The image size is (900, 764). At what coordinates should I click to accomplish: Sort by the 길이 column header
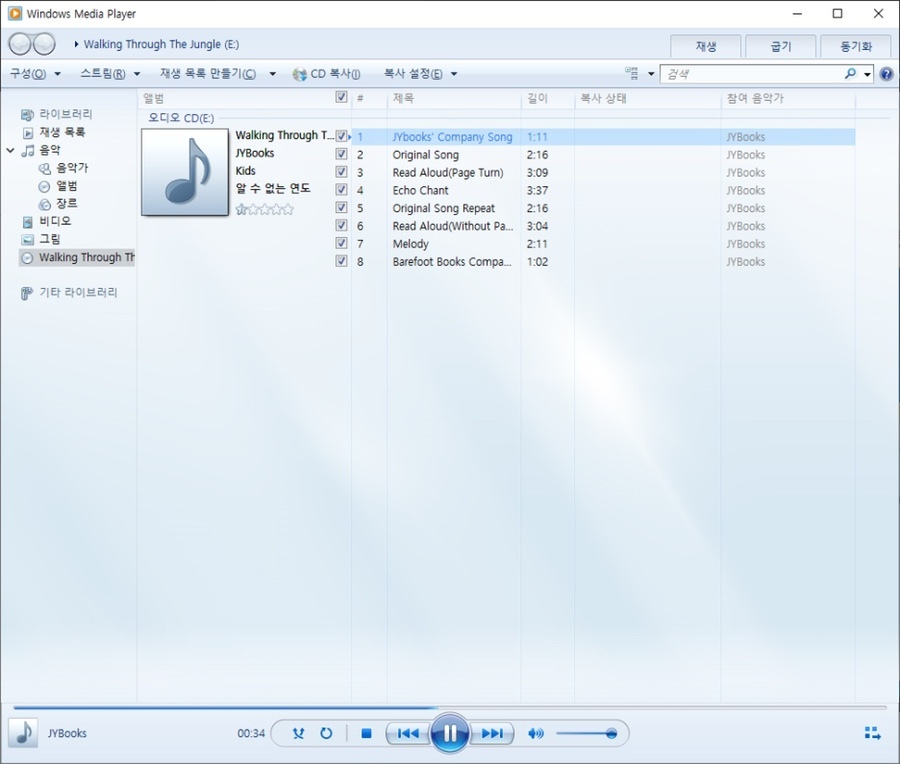pyautogui.click(x=548, y=98)
